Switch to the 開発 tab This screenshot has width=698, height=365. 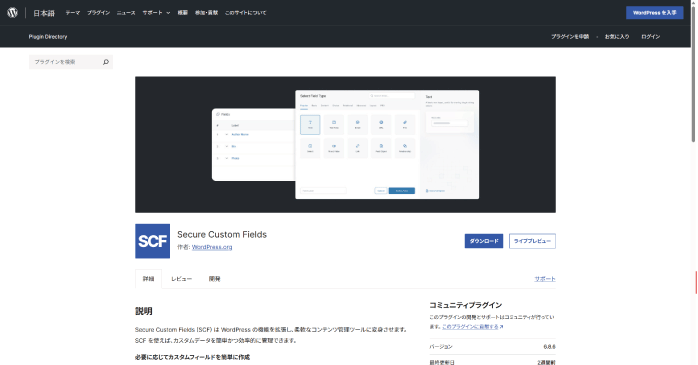[x=215, y=279]
